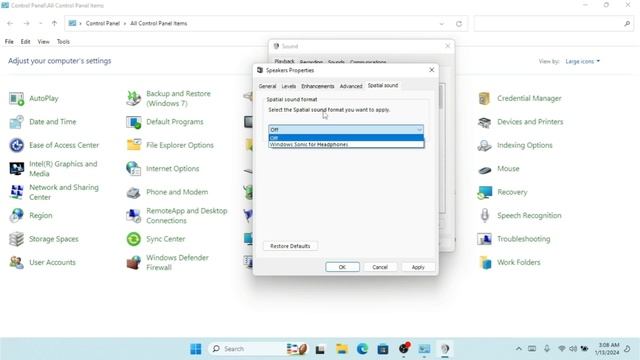Screen dimensions: 640x360
Task: Launch Microsoft Edge from taskbar
Action: (x=362, y=349)
